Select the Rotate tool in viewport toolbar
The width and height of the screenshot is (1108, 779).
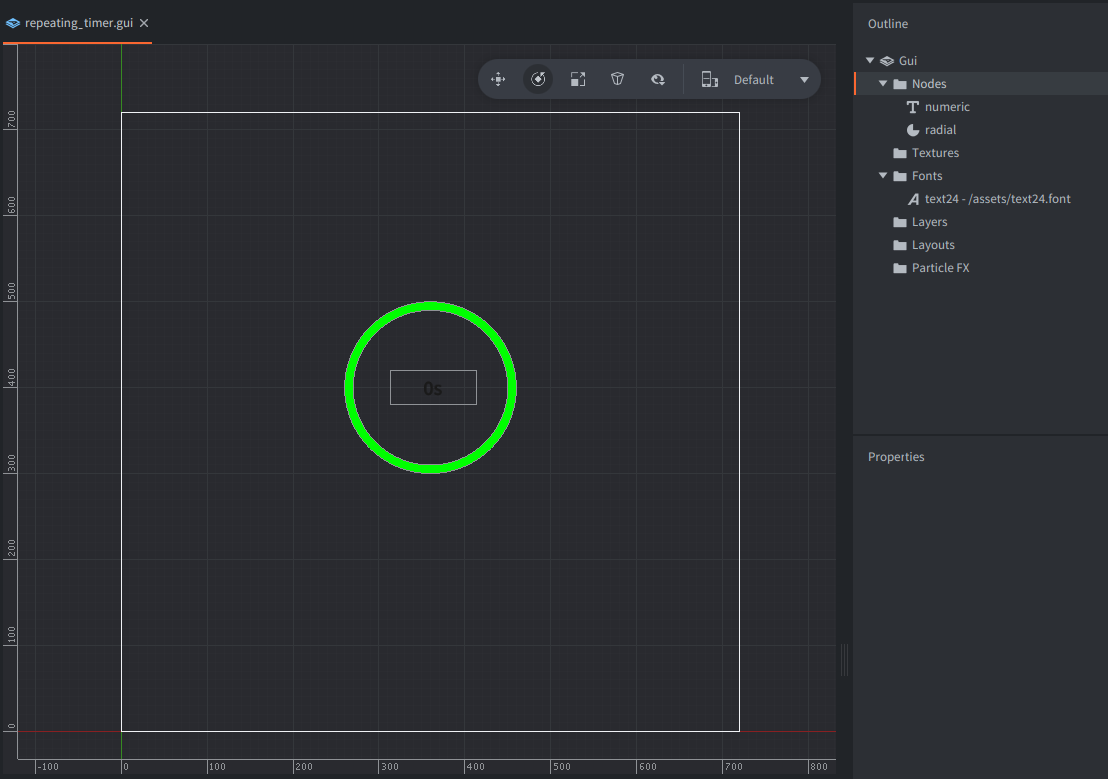pyautogui.click(x=538, y=80)
